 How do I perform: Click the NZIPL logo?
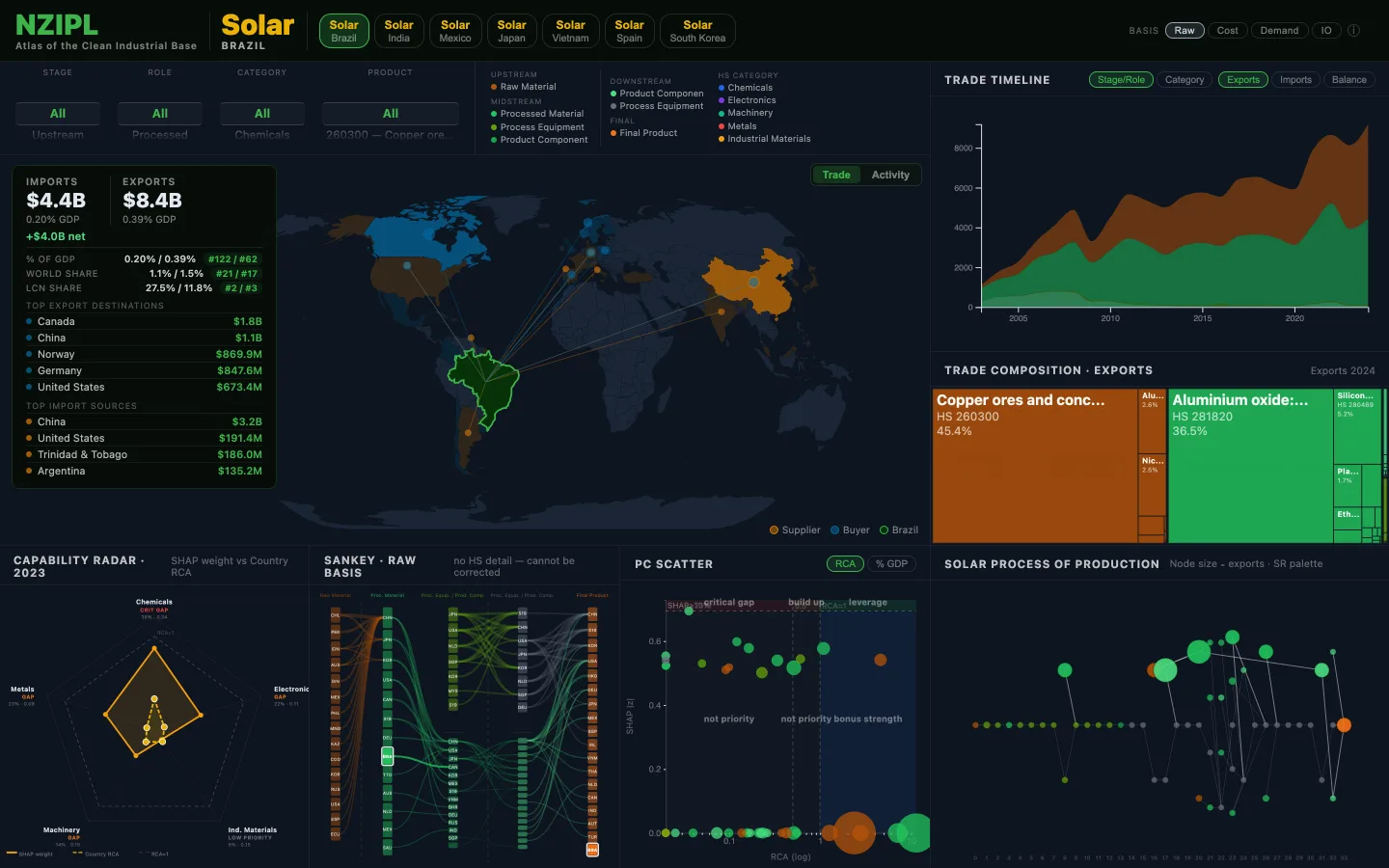tap(57, 24)
